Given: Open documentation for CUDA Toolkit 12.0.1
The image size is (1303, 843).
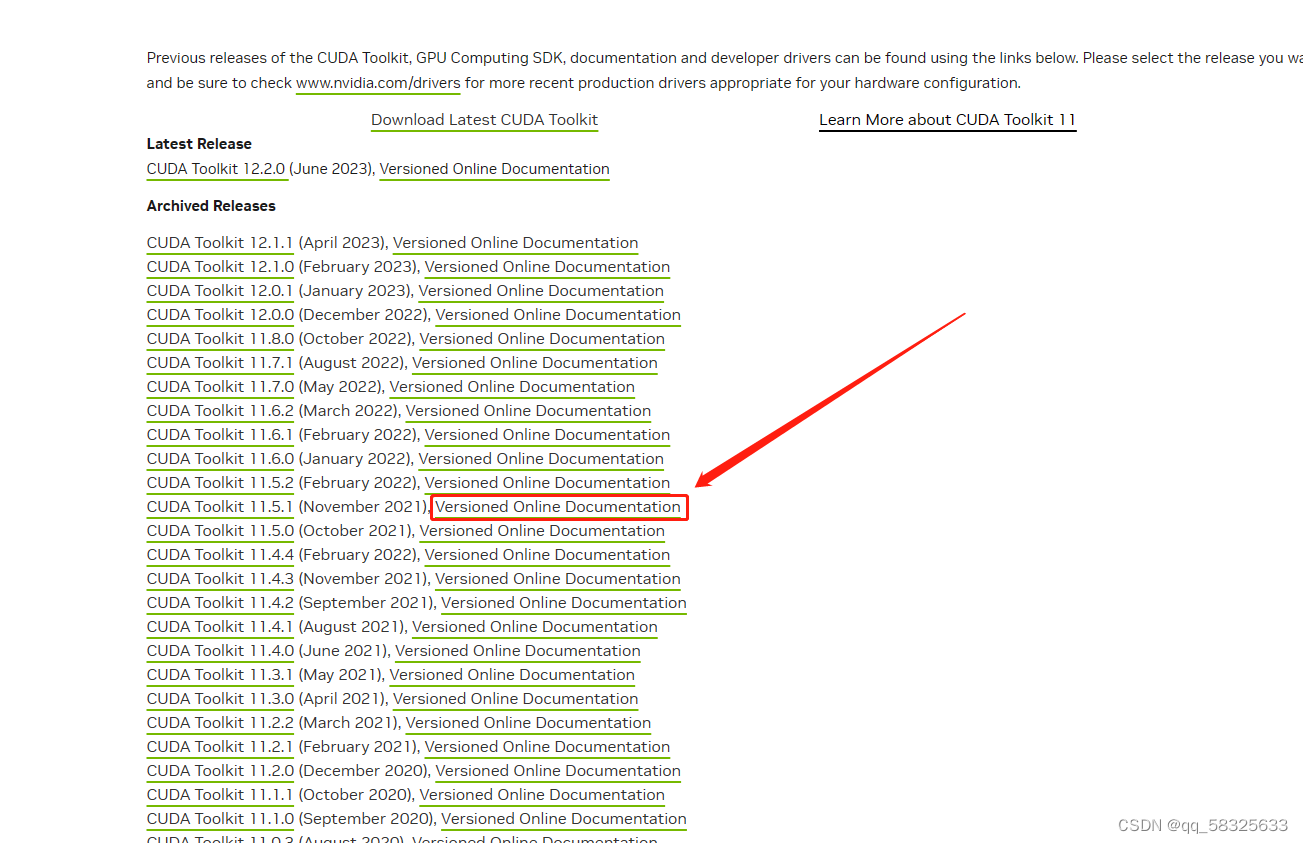Looking at the screenshot, I should pyautogui.click(x=541, y=291).
